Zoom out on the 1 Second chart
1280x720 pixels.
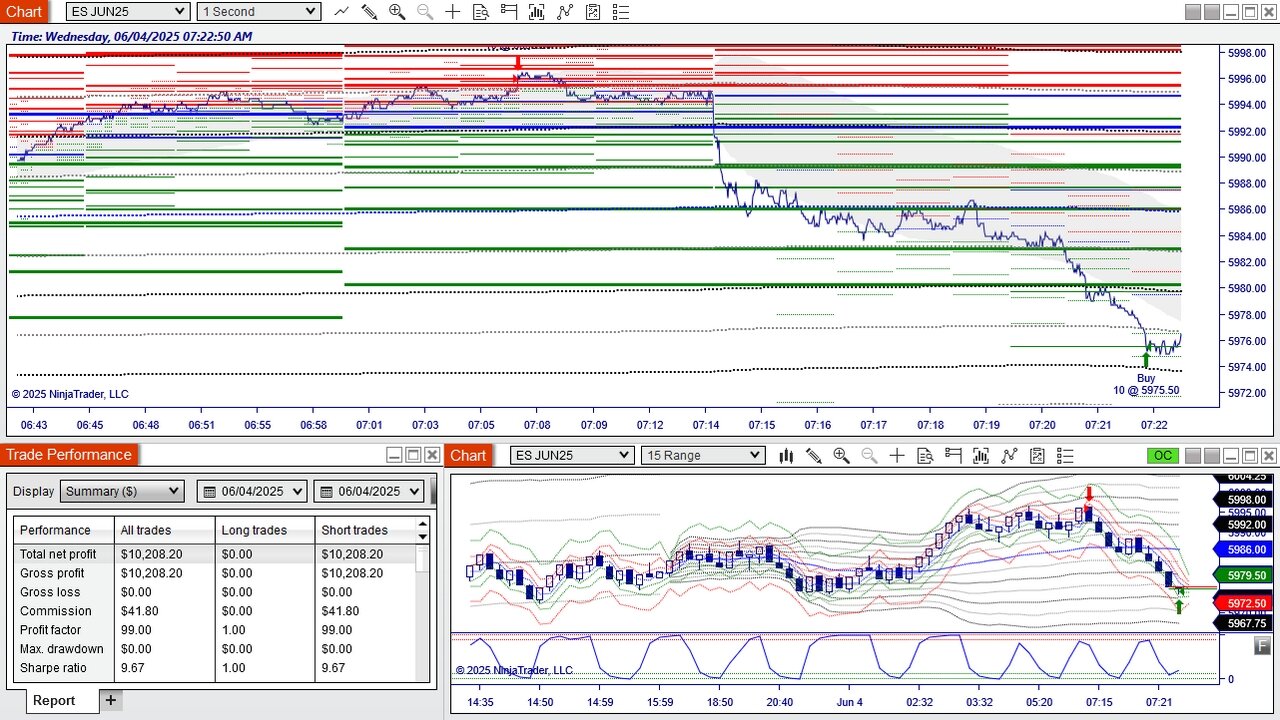pos(425,12)
